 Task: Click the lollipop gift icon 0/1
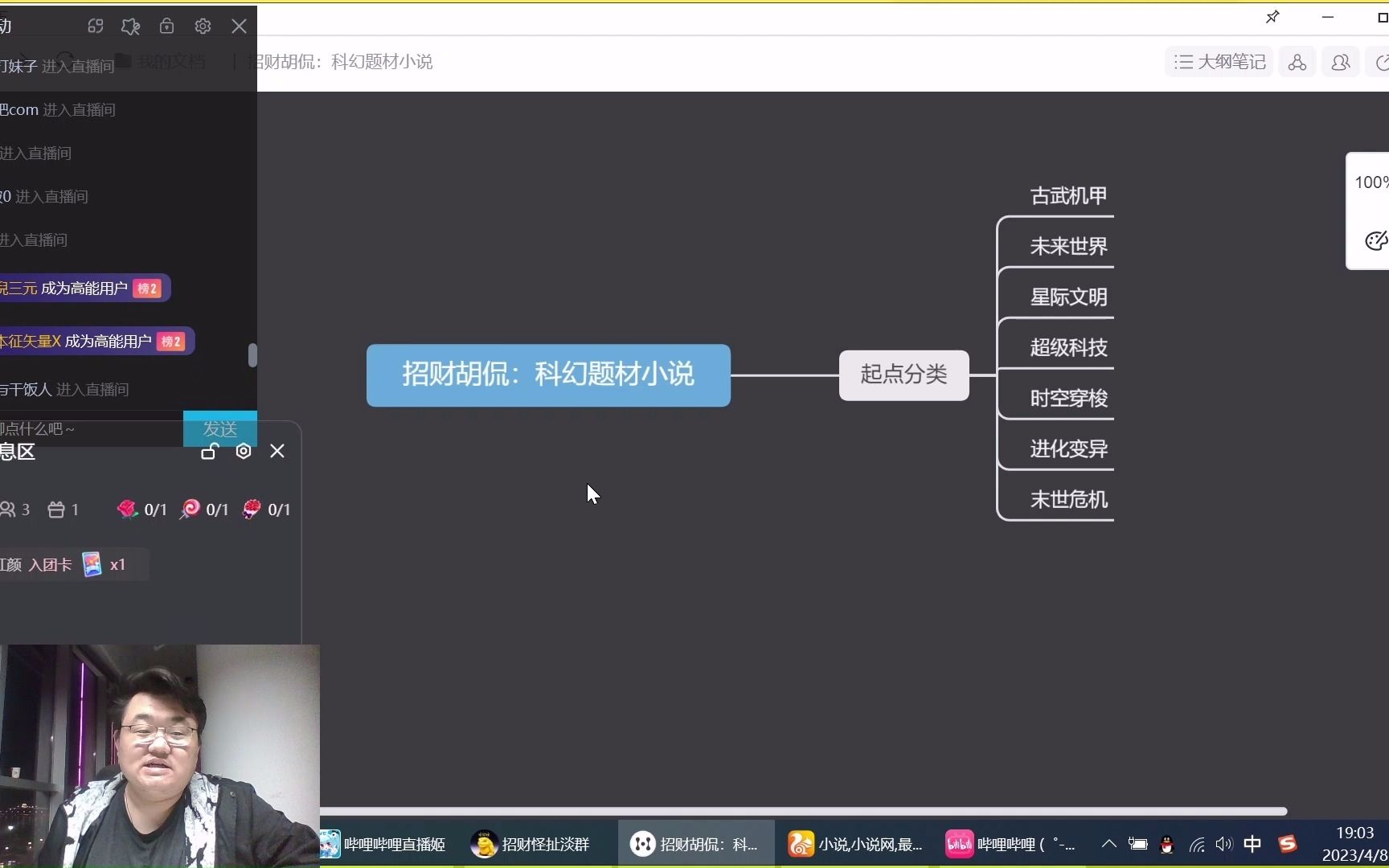pos(190,510)
